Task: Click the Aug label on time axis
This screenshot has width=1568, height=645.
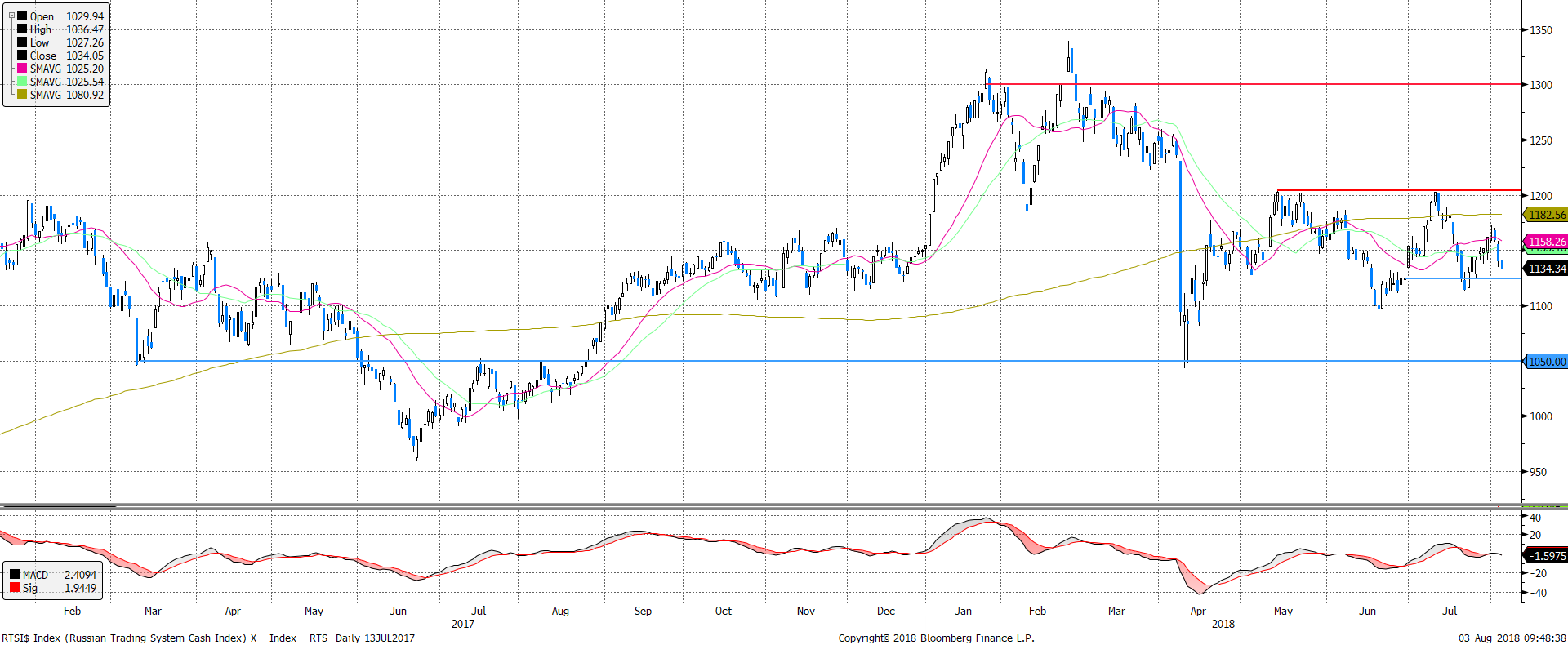Action: pos(560,611)
